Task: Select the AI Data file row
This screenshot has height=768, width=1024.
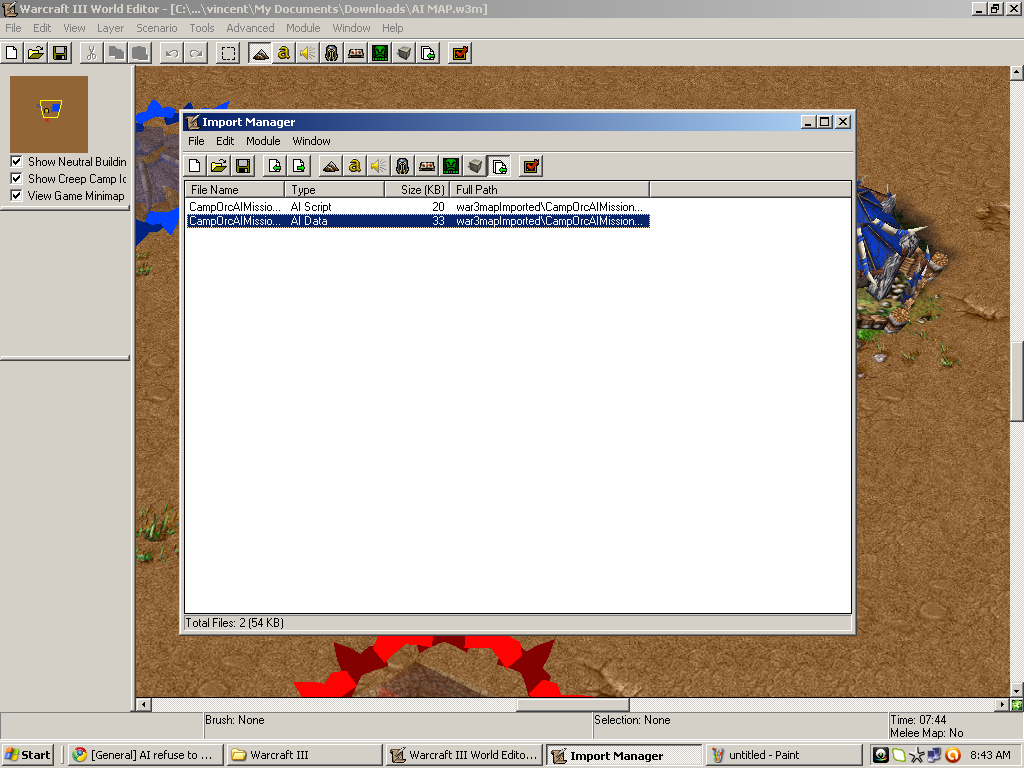Action: pos(418,221)
